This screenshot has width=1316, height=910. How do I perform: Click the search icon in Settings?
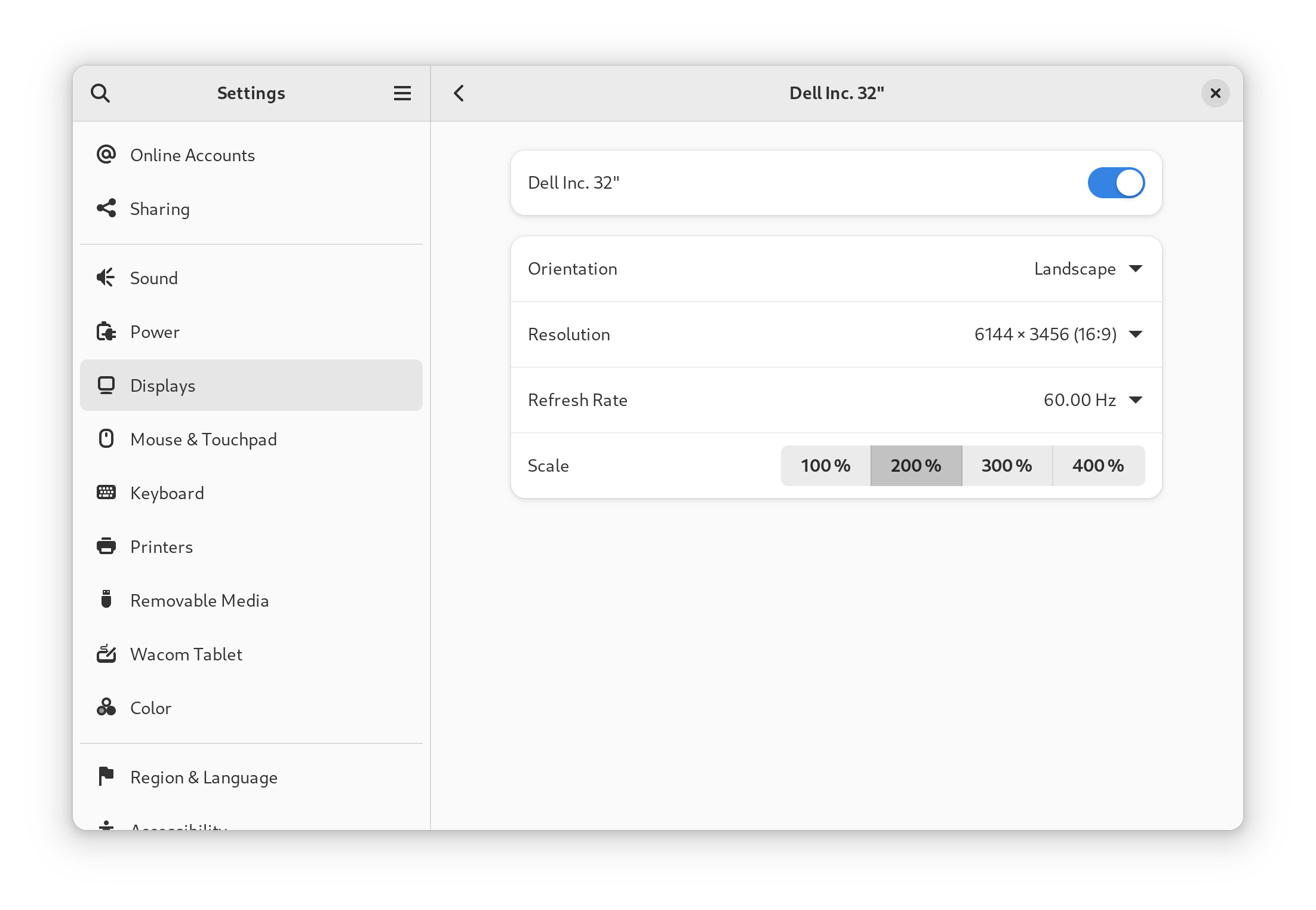(99, 93)
